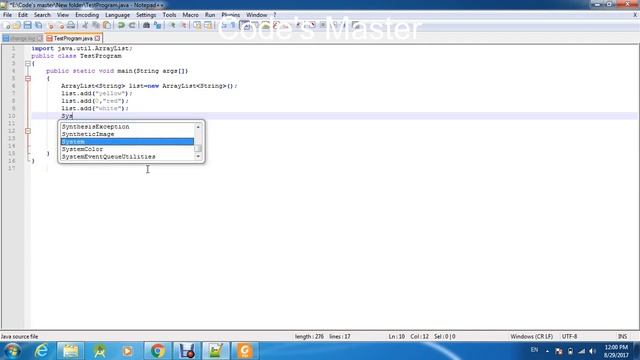Click 'Java source file' in the status bar
Screen dimensions: 640x360
pyautogui.click(x=20, y=336)
